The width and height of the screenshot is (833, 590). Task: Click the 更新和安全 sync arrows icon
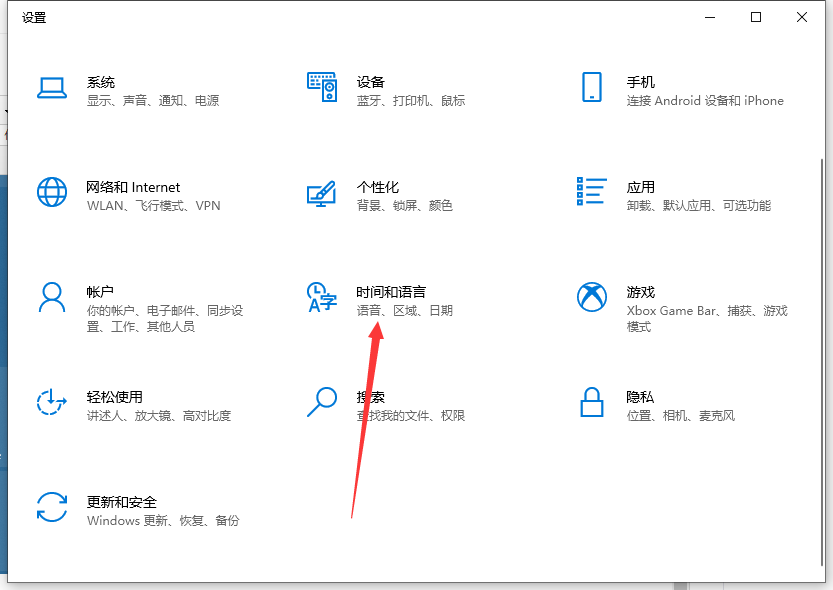pos(51,507)
